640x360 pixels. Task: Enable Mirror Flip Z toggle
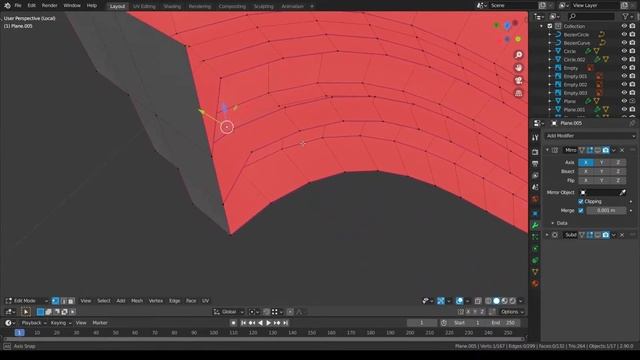click(618, 180)
